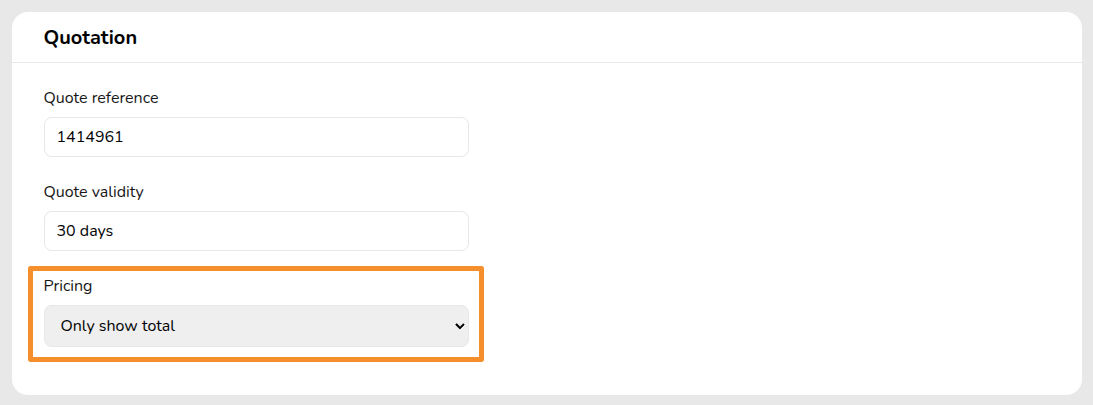This screenshot has width=1093, height=405.
Task: Place cursor on the '30 days' text
Action: point(85,231)
